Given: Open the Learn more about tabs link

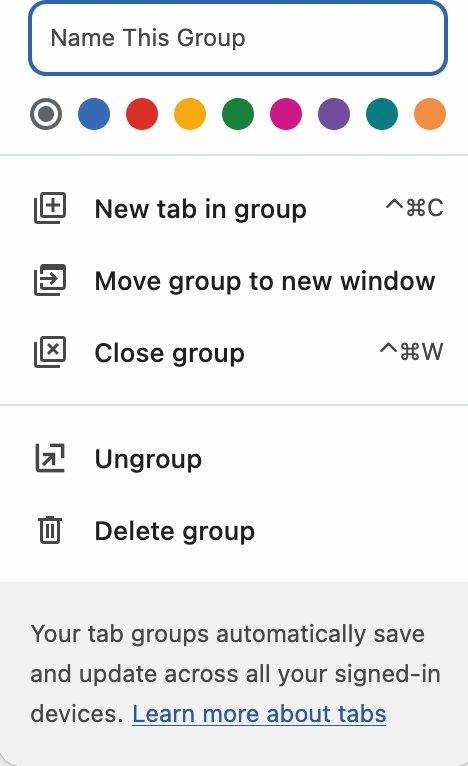Looking at the screenshot, I should click(x=259, y=714).
